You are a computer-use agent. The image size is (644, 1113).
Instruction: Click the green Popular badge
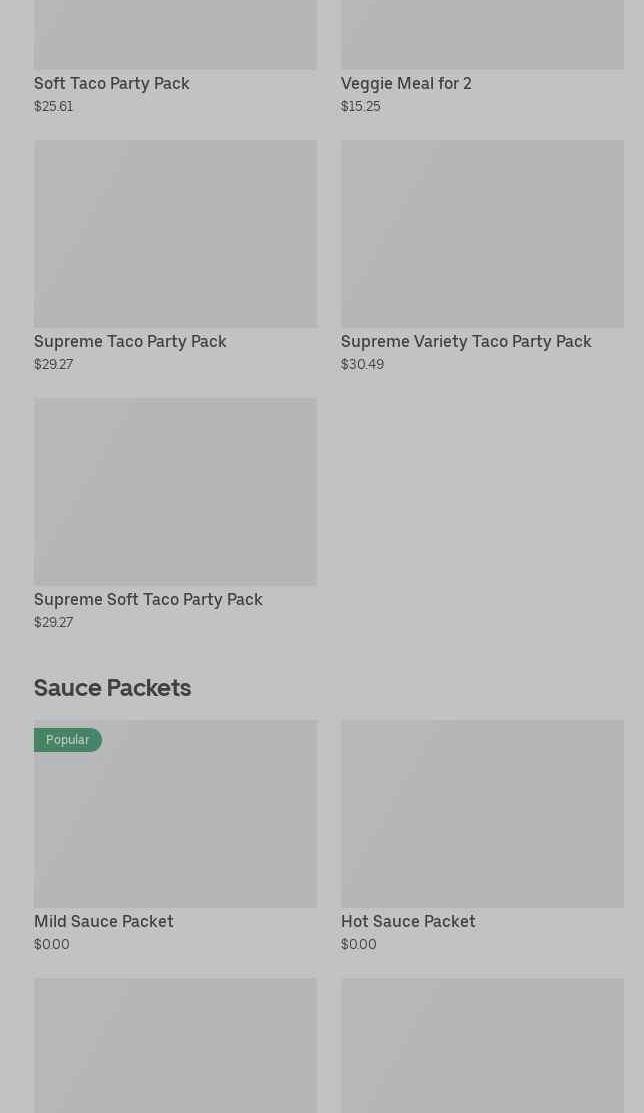point(68,740)
